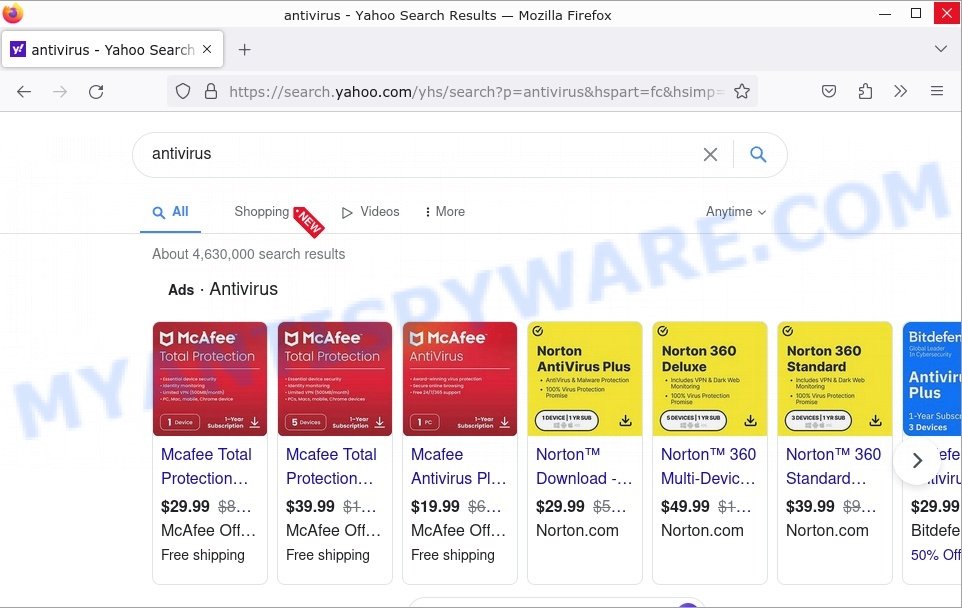This screenshot has height=608, width=962.
Task: Click the 50% Off Bitdefender label
Action: (936, 555)
